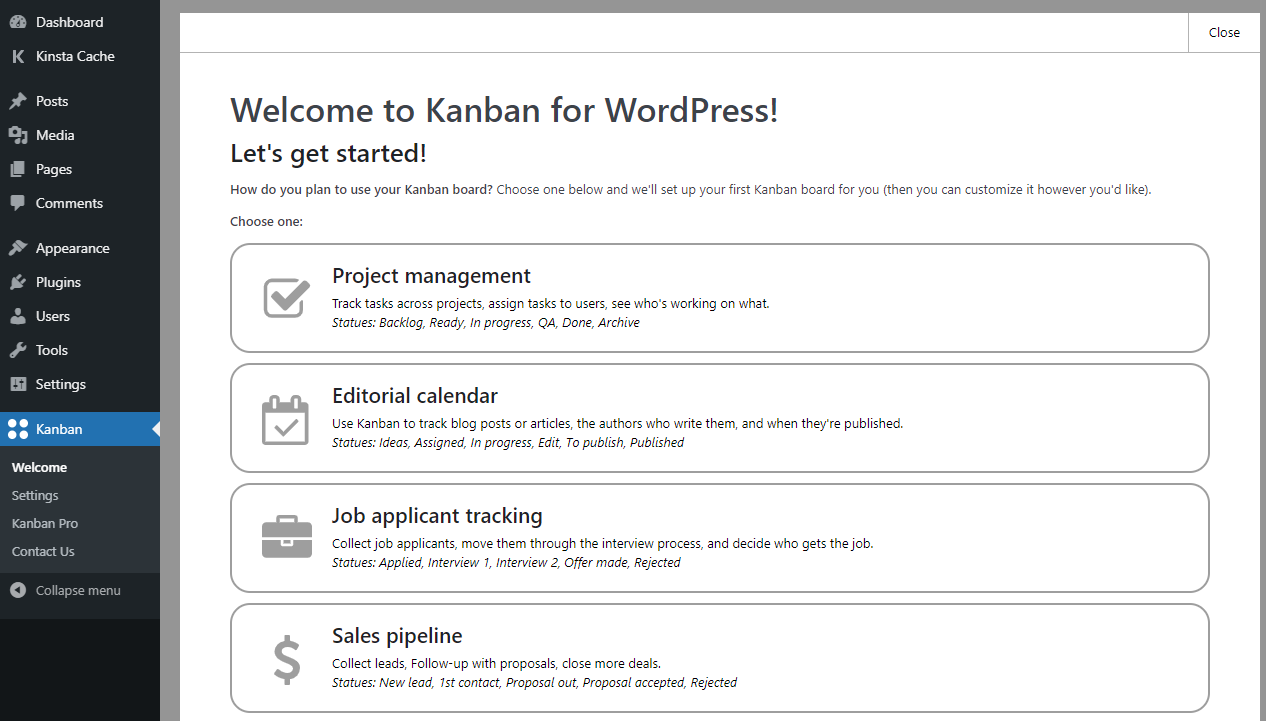Open the Tools menu item
Screen dimensions: 1266x721
point(80,350)
